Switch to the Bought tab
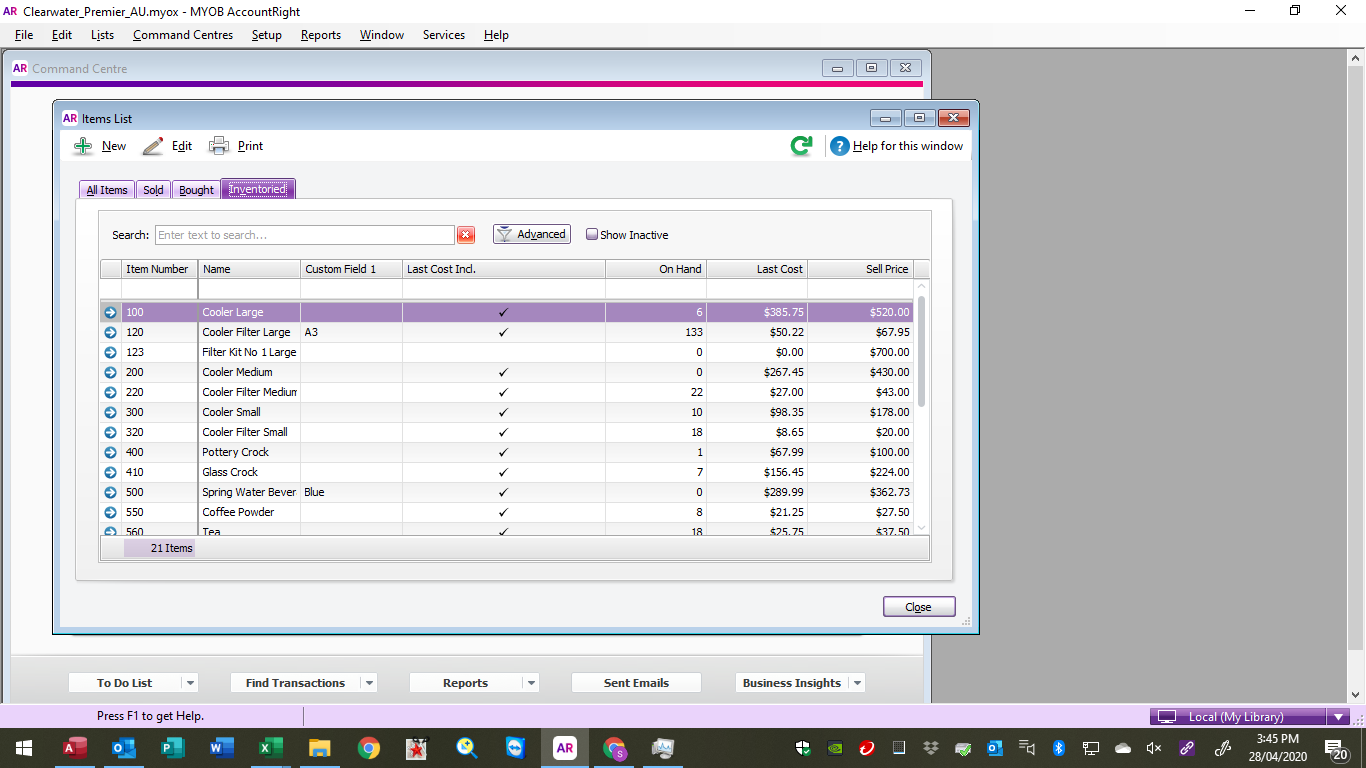Viewport: 1366px width, 768px height. click(x=196, y=190)
